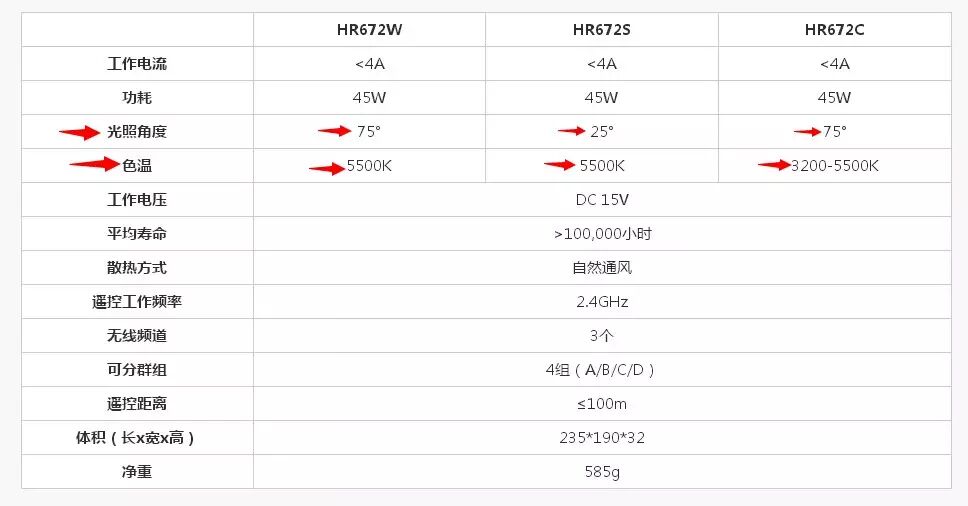The width and height of the screenshot is (968, 506).
Task: Click red arrow pointing to HR672W 75° value
Action: coord(336,131)
